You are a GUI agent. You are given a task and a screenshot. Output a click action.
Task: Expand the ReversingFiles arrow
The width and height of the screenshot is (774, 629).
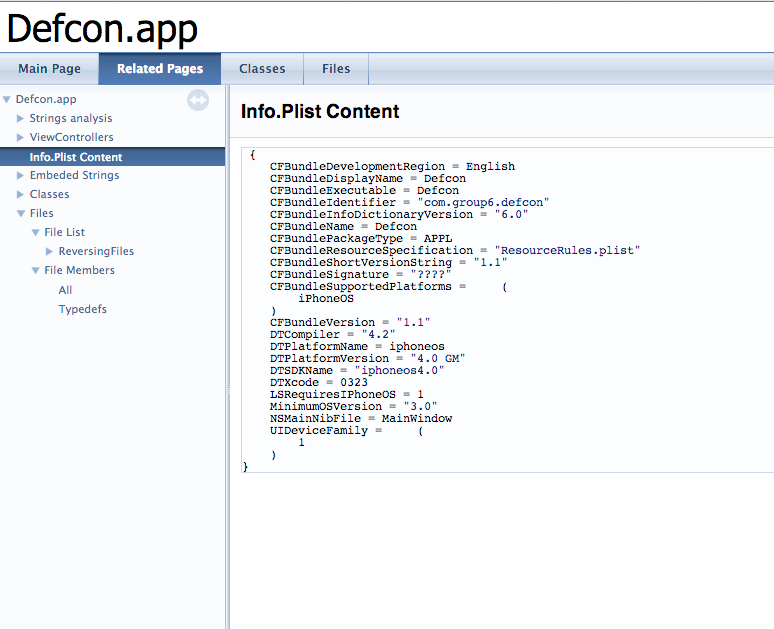(x=50, y=252)
